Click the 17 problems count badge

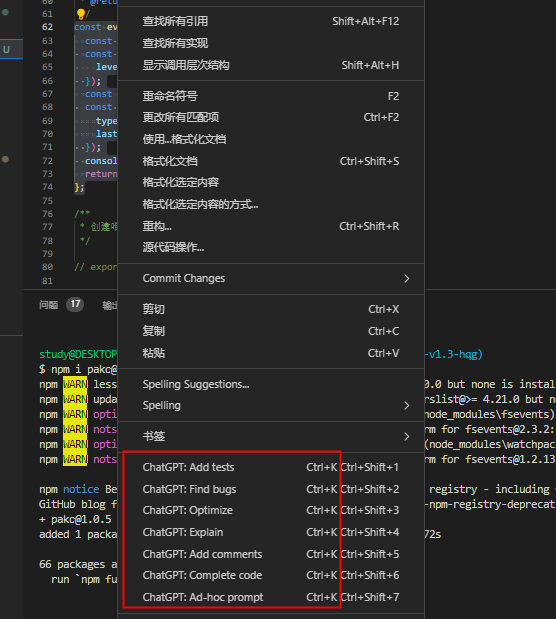[x=75, y=304]
